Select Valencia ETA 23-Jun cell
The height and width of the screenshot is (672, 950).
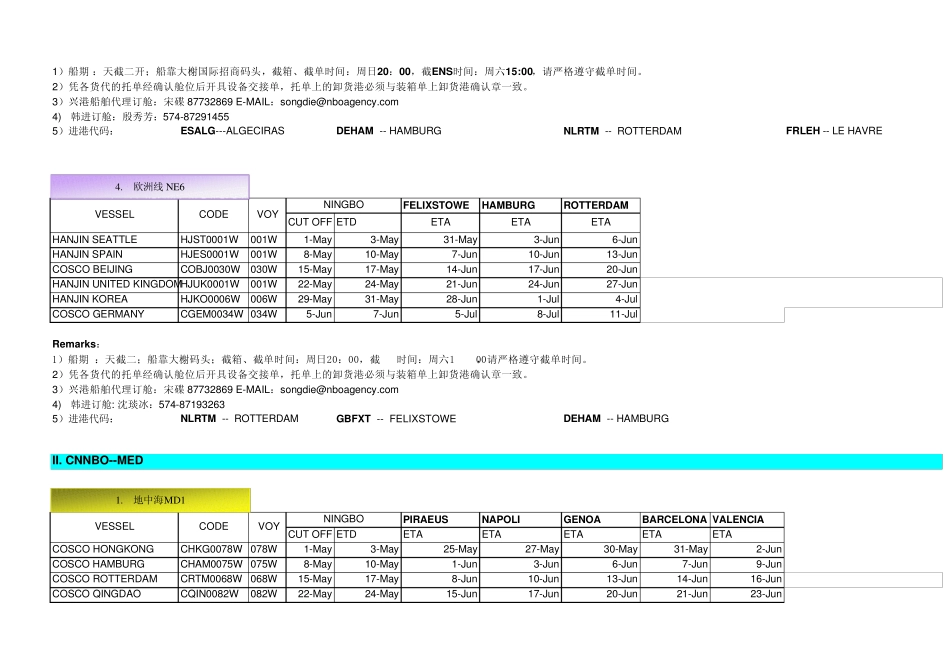pyautogui.click(x=747, y=594)
